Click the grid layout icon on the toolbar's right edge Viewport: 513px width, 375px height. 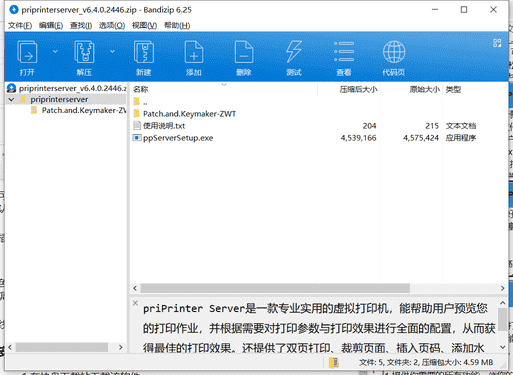click(x=497, y=43)
